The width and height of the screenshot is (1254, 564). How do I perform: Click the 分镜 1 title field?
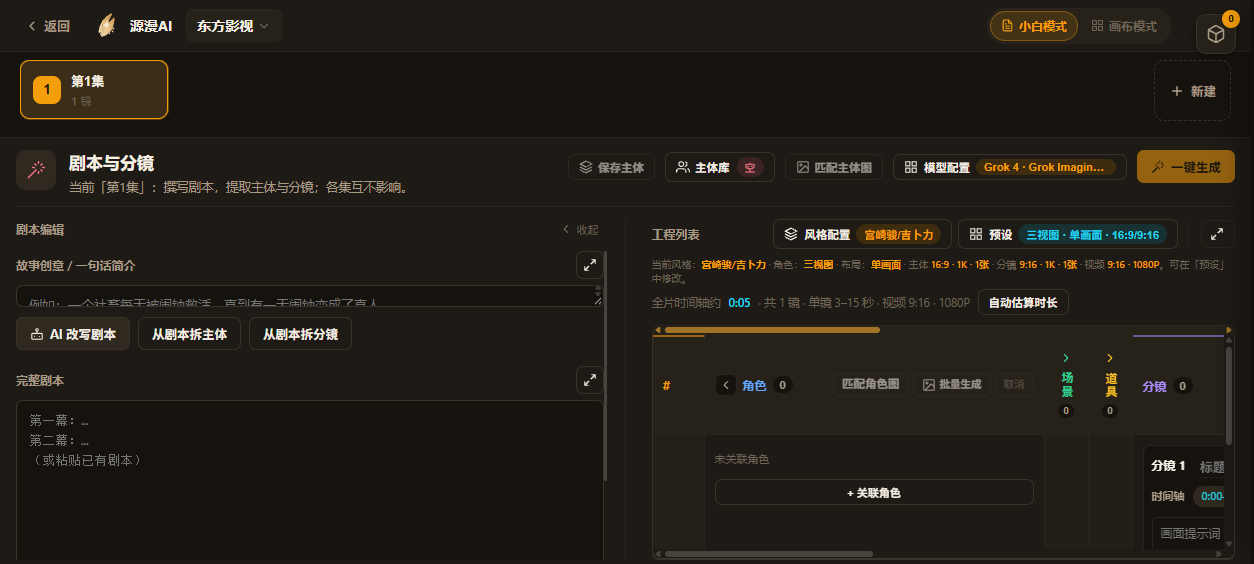1212,466
